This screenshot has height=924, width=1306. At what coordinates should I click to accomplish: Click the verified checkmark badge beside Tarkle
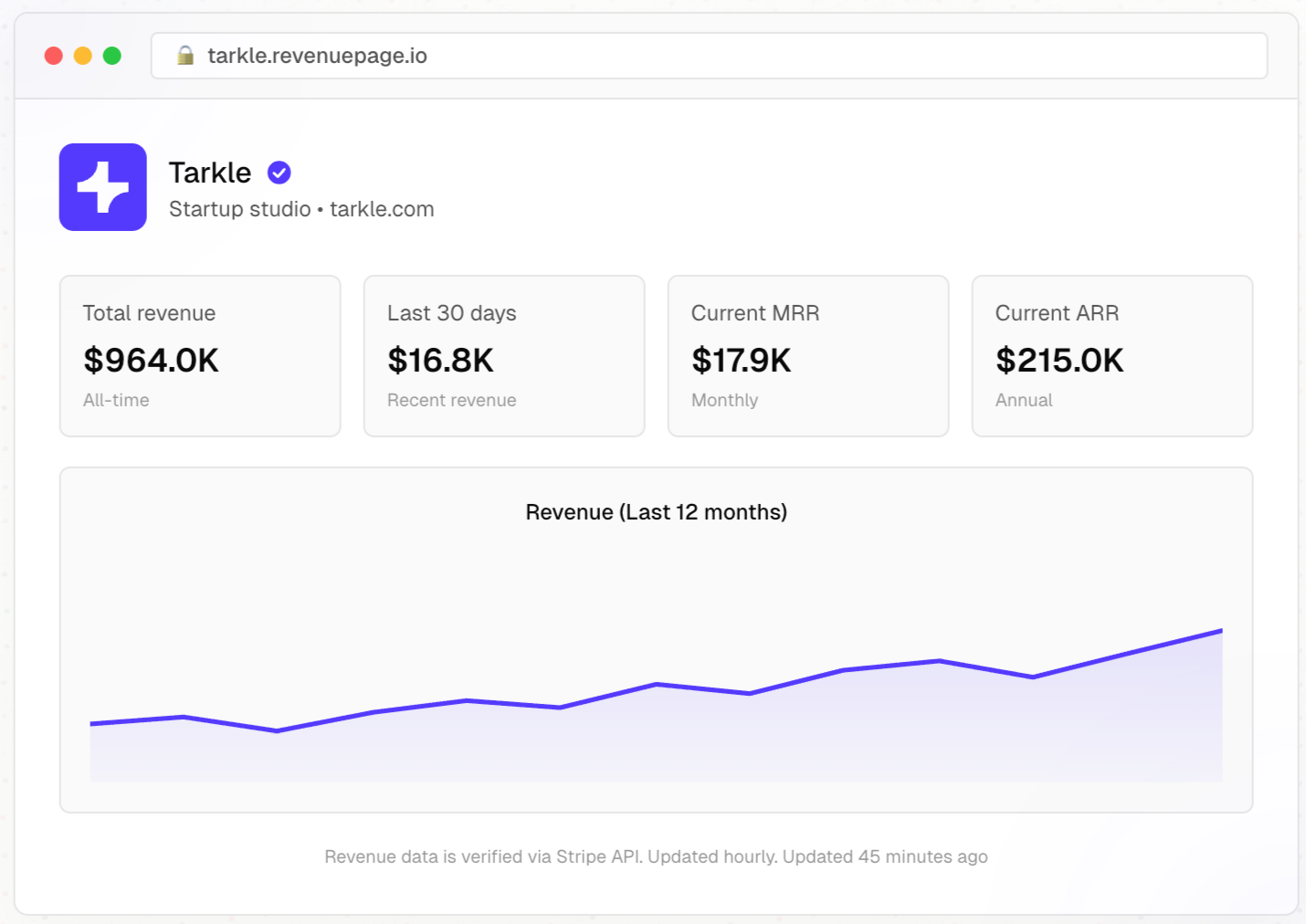point(279,172)
